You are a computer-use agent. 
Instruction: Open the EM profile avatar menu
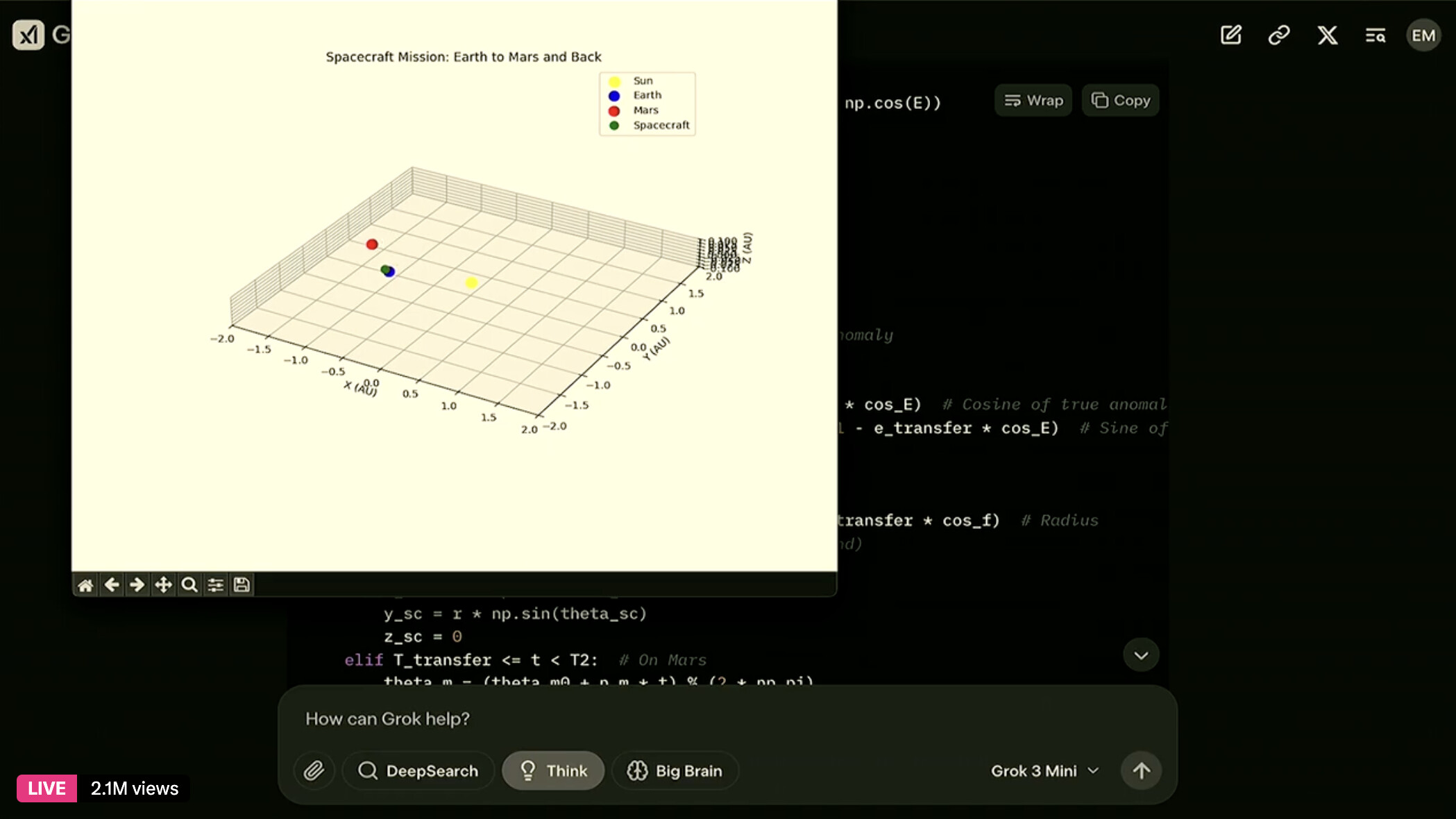(x=1423, y=35)
